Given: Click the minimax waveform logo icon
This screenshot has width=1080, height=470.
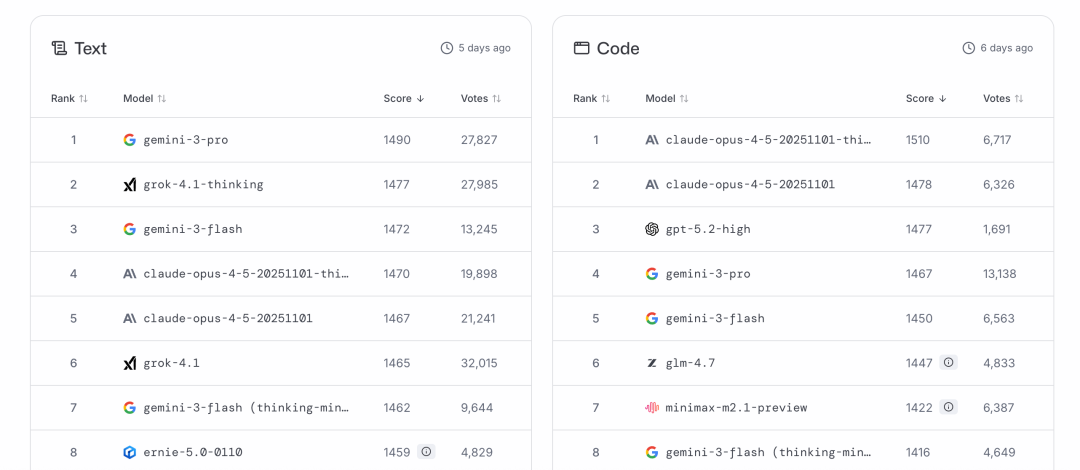Looking at the screenshot, I should (652, 408).
